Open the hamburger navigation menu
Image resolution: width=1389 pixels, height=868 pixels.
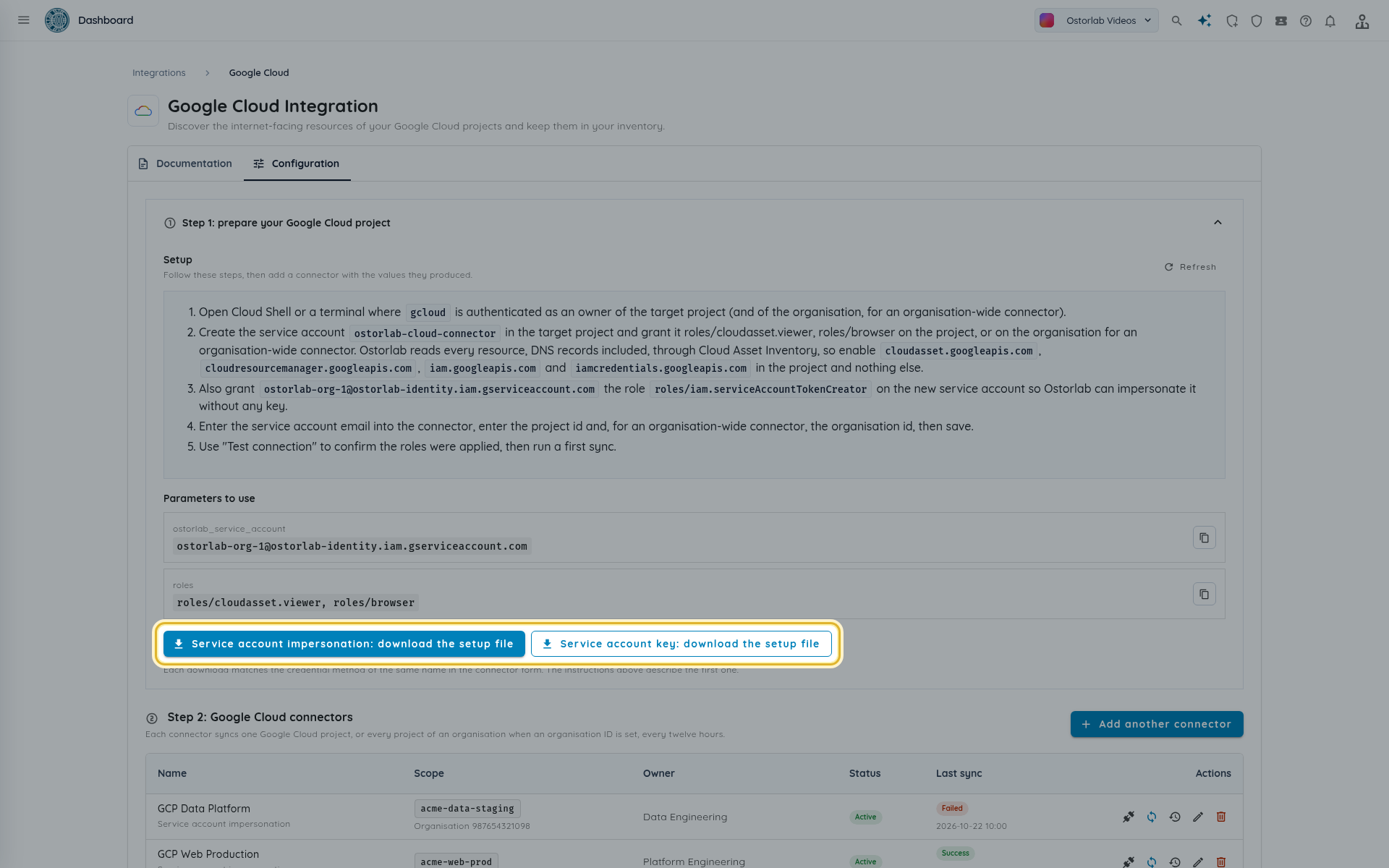pos(24,20)
